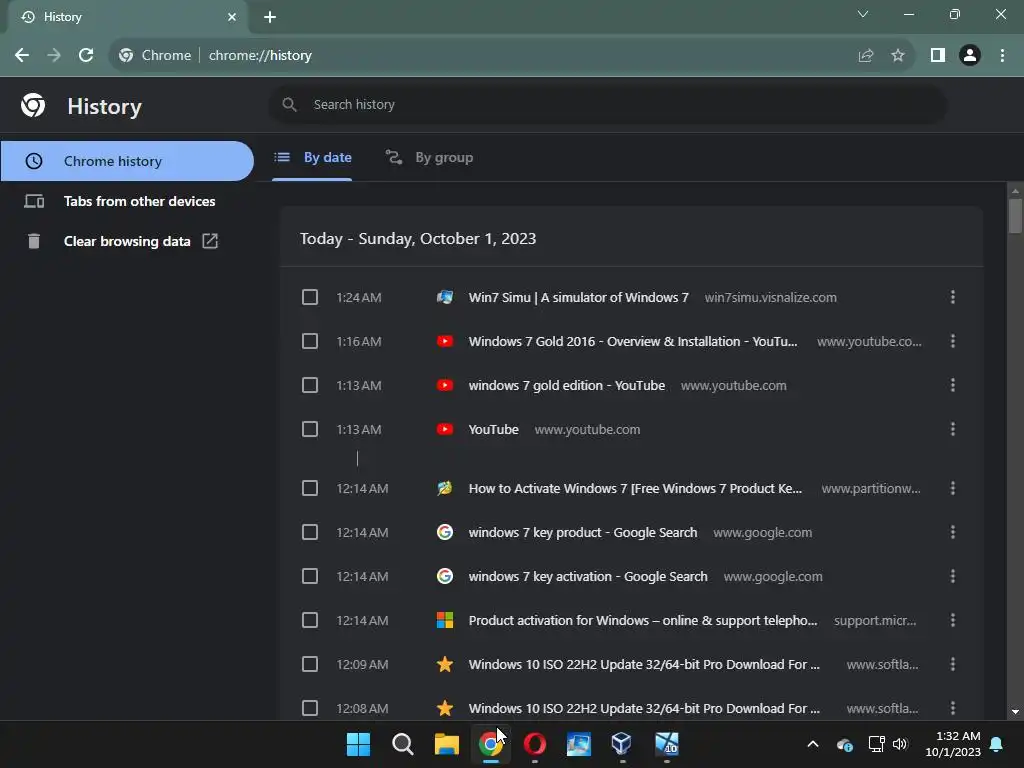Open Chrome's three-dot main menu
Viewport: 1024px width, 768px height.
(1002, 56)
